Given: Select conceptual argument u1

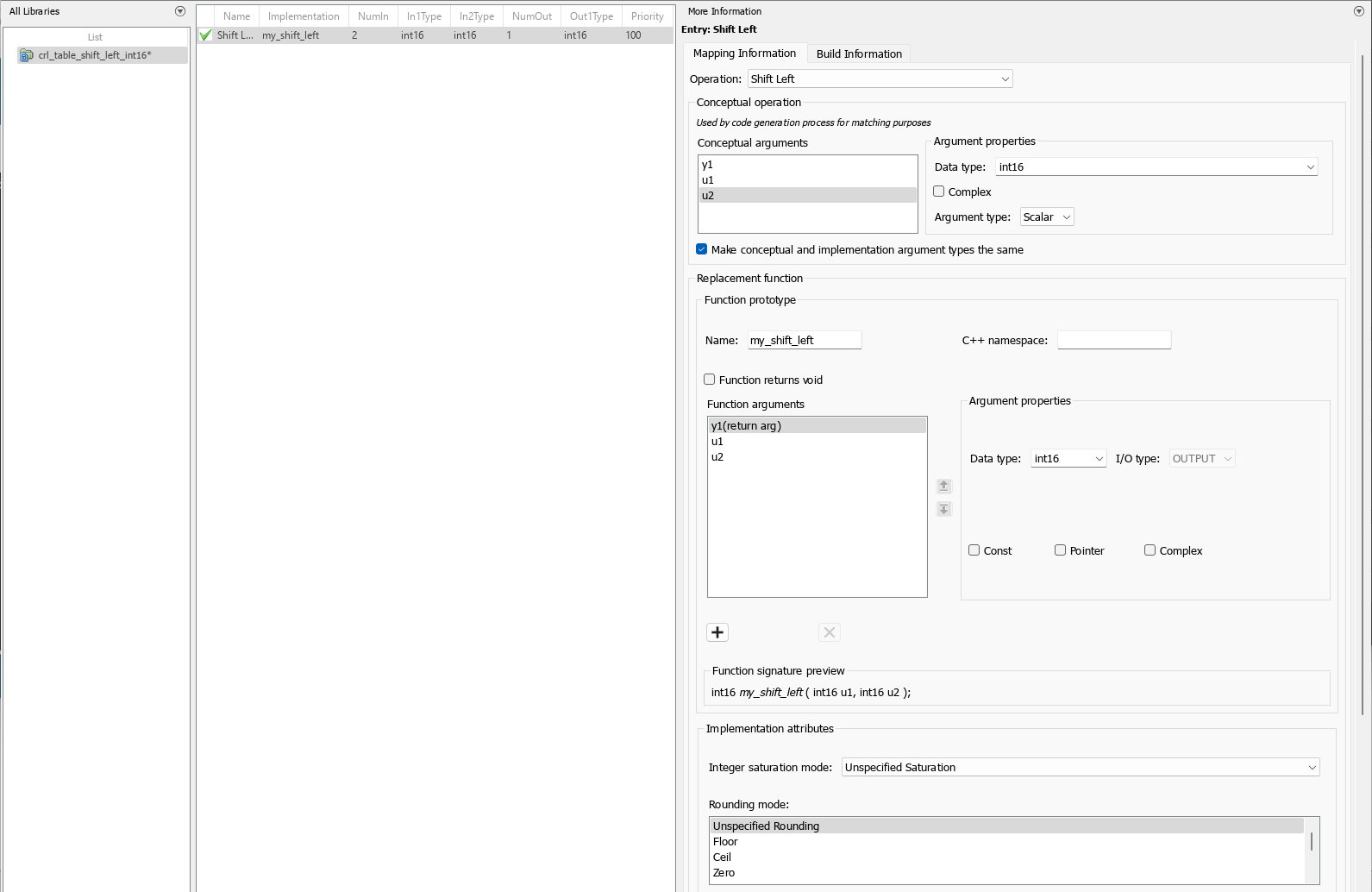Looking at the screenshot, I should (x=808, y=180).
